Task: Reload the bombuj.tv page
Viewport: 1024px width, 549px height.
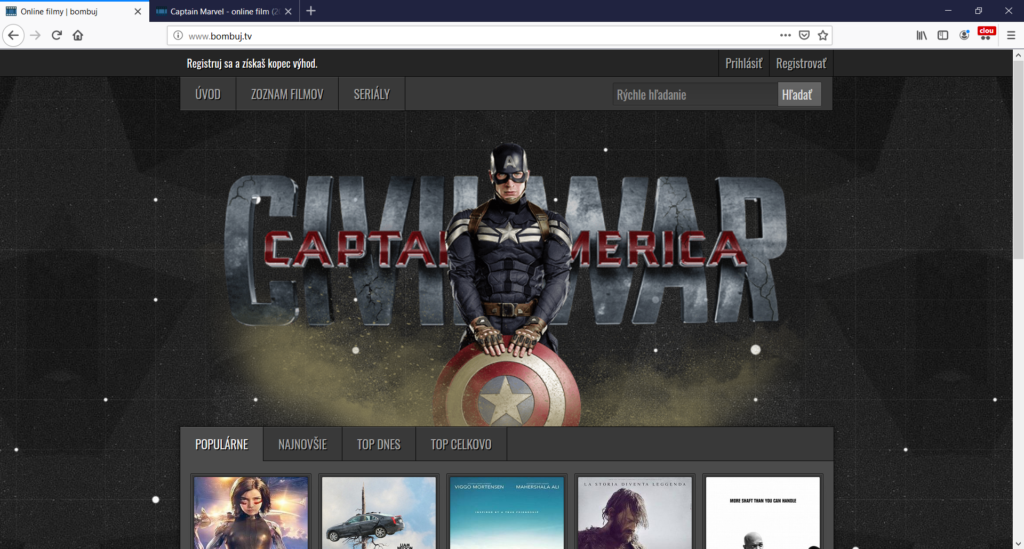Action: tap(57, 35)
